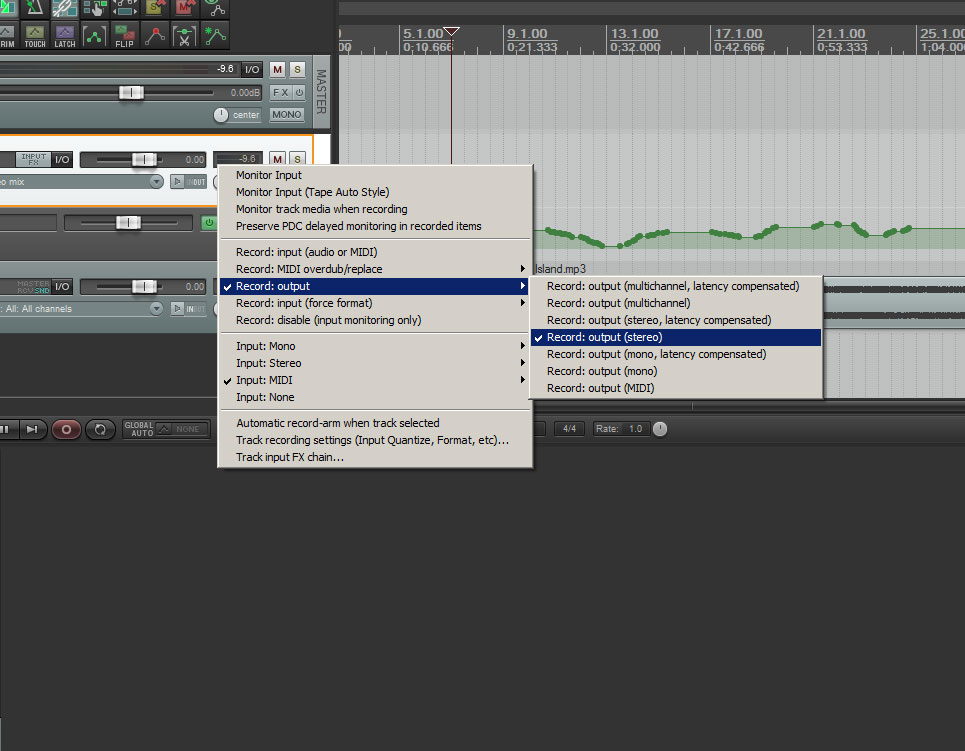Choose Record: output (multichannel, latency compensated)

[676, 286]
